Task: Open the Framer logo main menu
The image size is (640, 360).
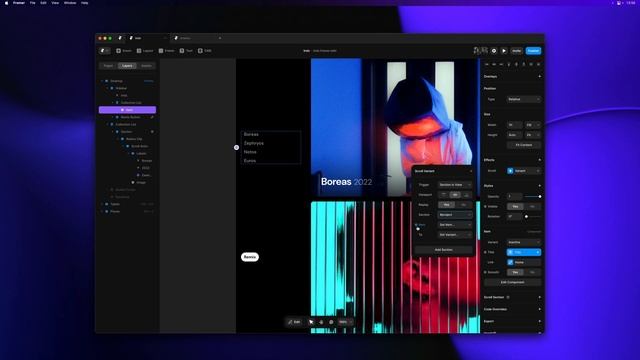Action: coord(104,51)
